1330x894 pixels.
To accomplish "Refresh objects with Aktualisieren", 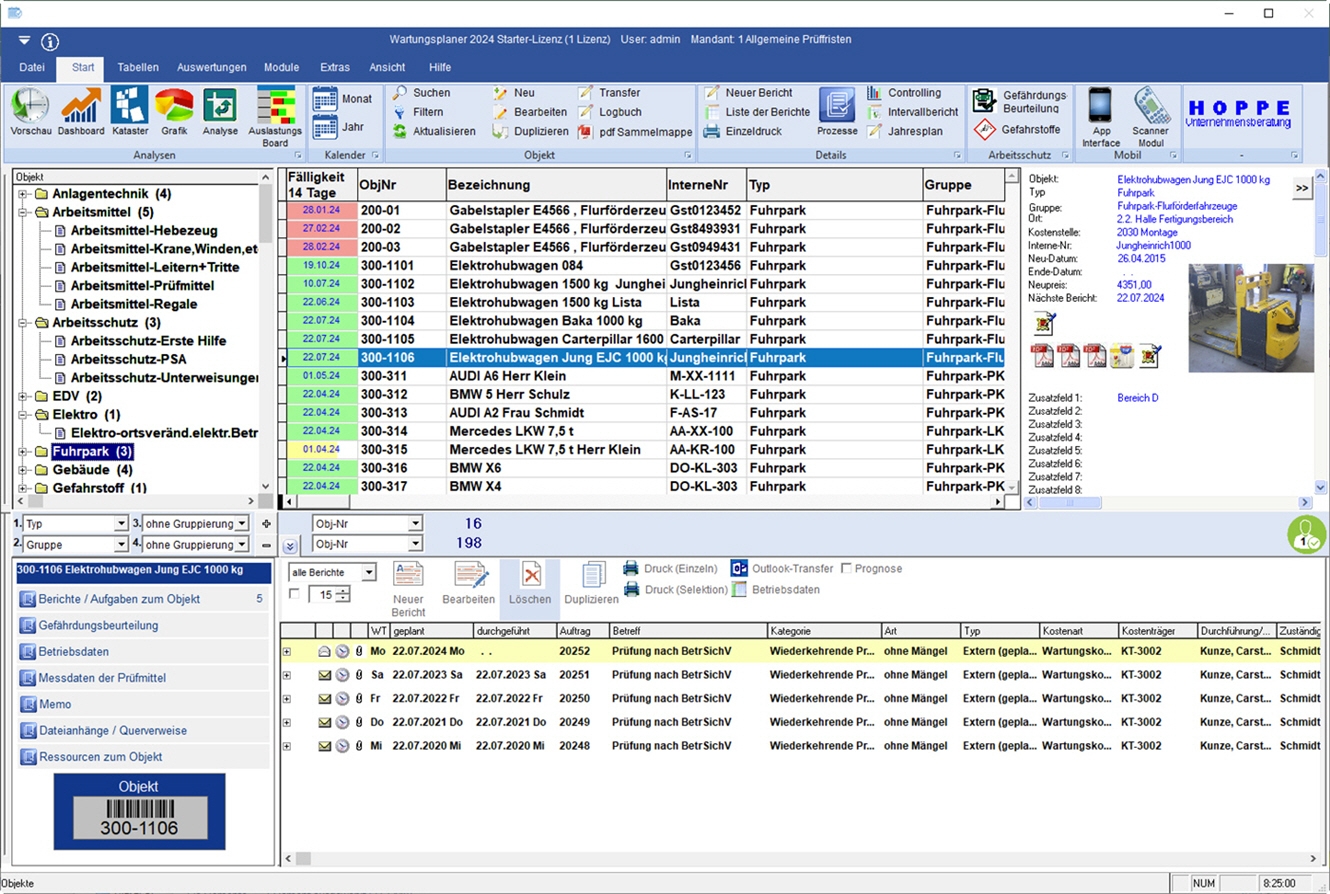I will [433, 131].
